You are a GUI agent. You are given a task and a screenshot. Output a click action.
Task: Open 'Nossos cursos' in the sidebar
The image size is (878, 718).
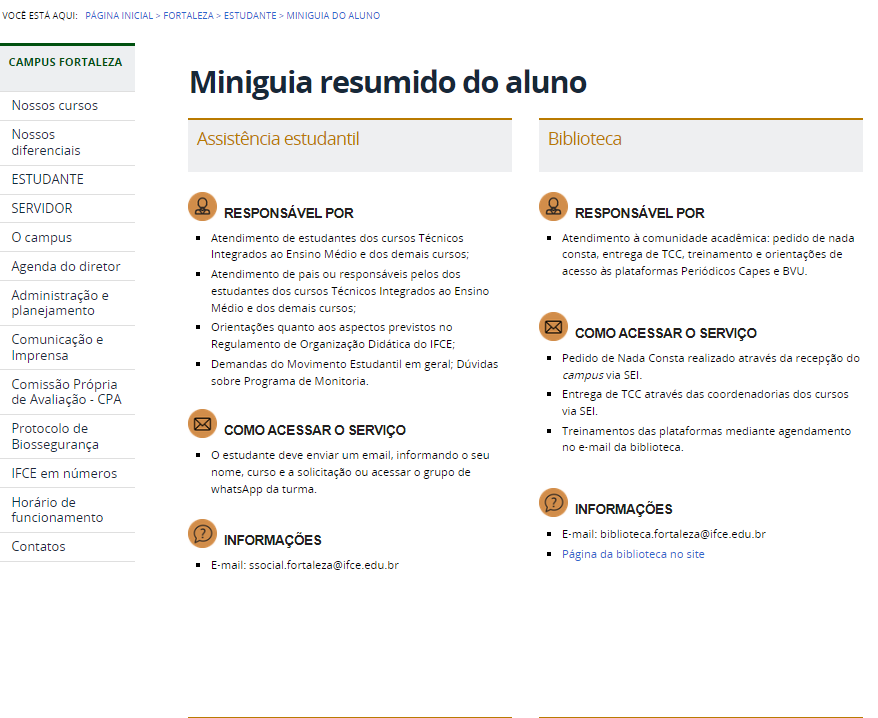(x=55, y=106)
